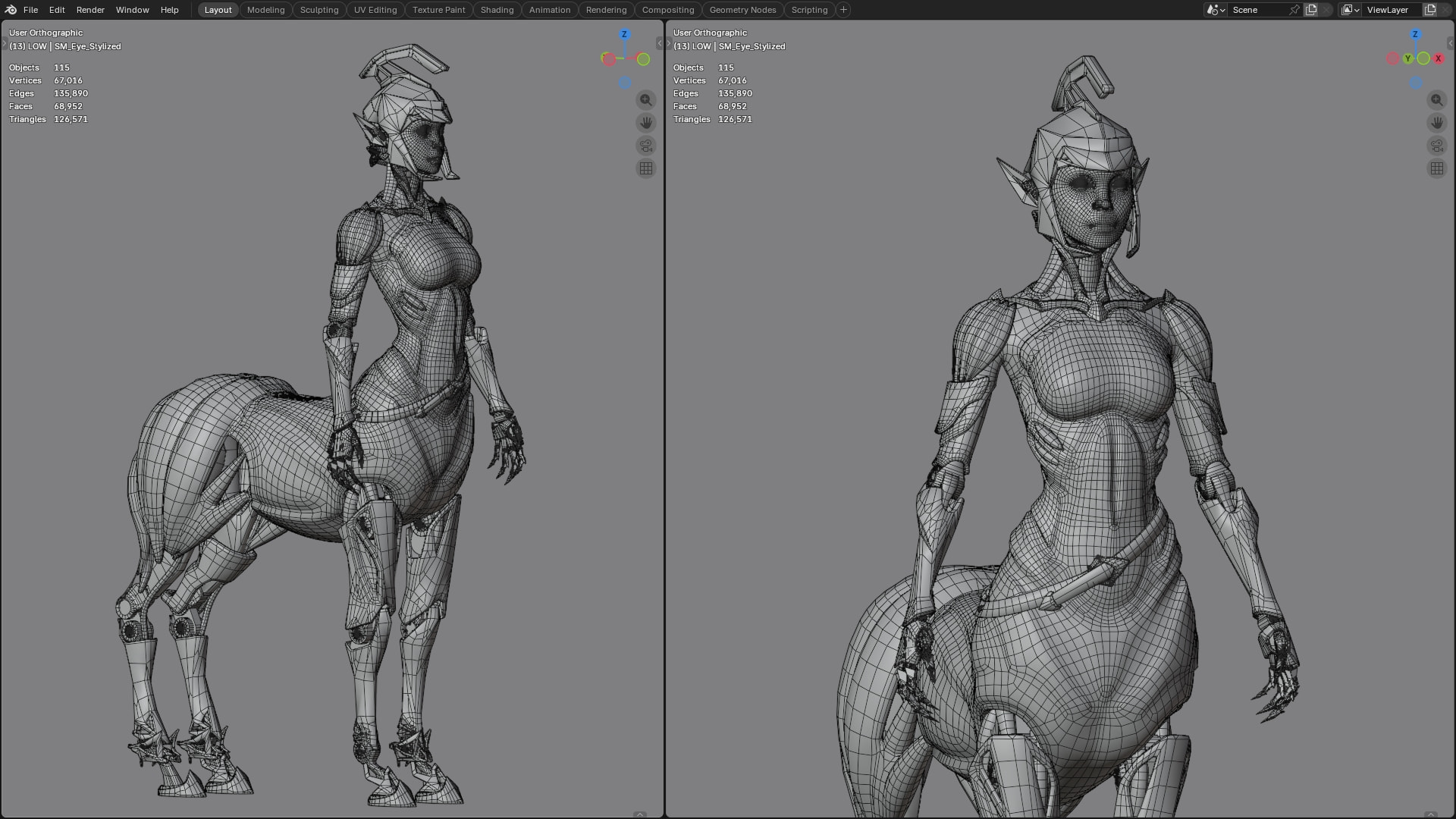Switch perspective/orthographic grid icon in right viewport
The width and height of the screenshot is (1456, 819).
[1437, 169]
